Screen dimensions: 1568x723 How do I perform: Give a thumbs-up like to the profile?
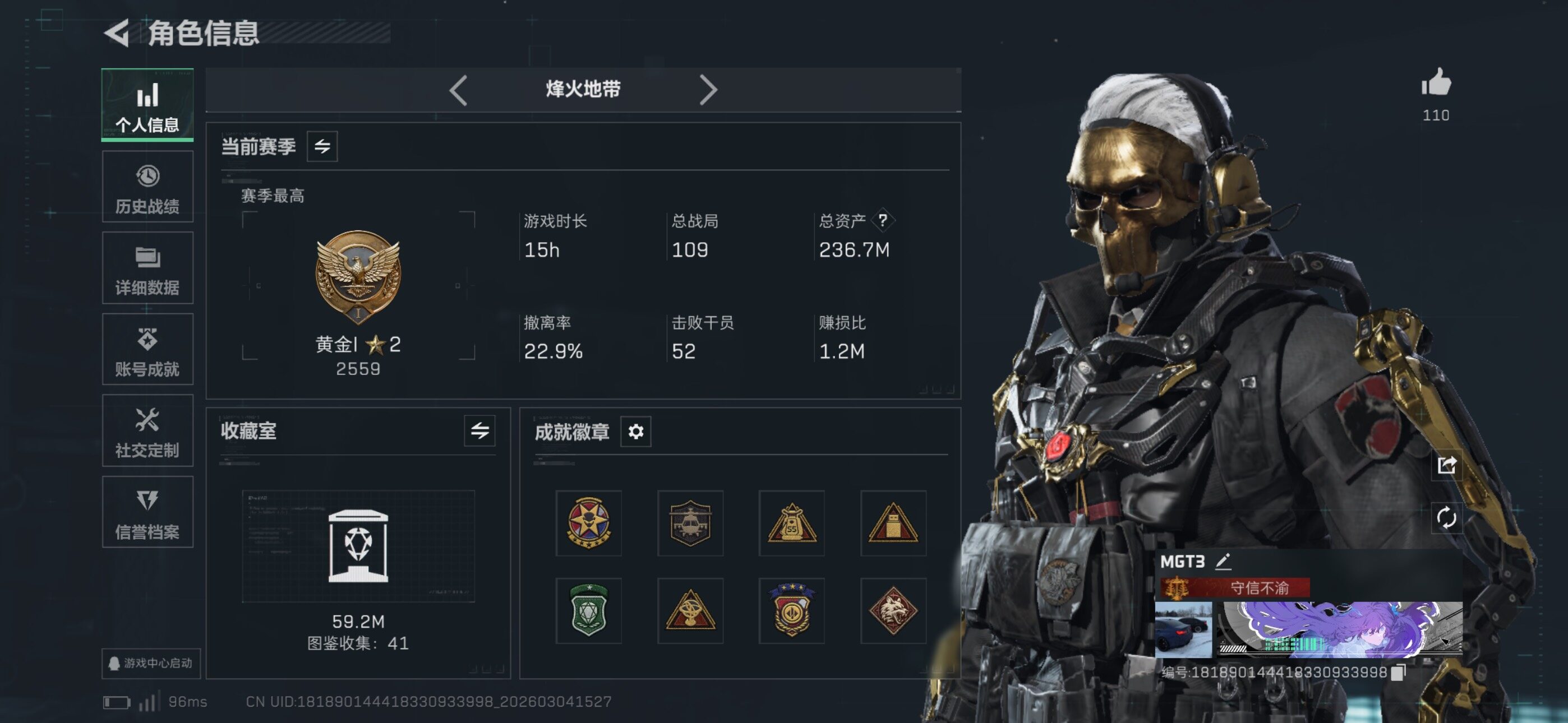click(x=1436, y=82)
